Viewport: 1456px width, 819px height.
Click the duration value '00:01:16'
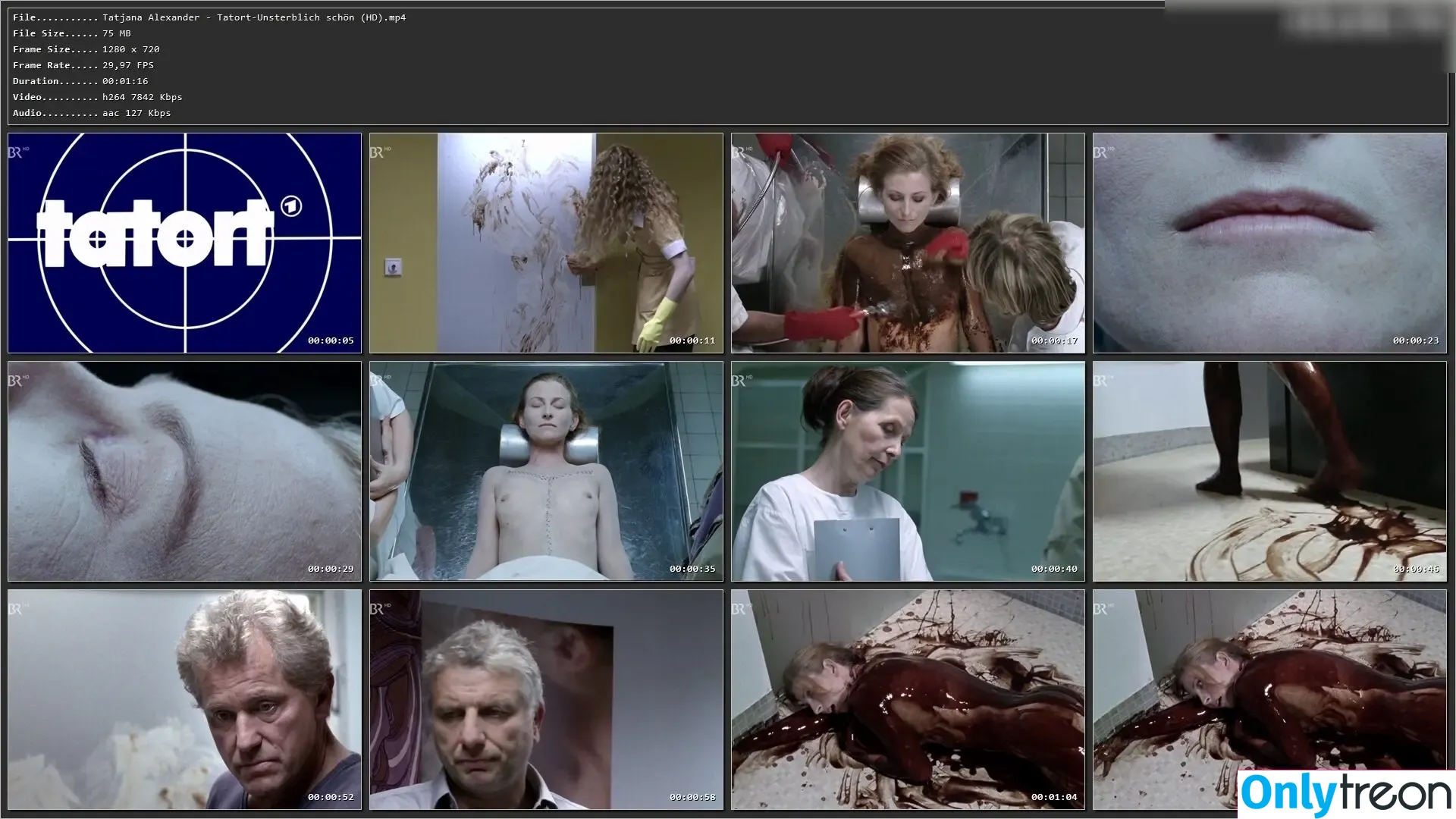tap(125, 81)
